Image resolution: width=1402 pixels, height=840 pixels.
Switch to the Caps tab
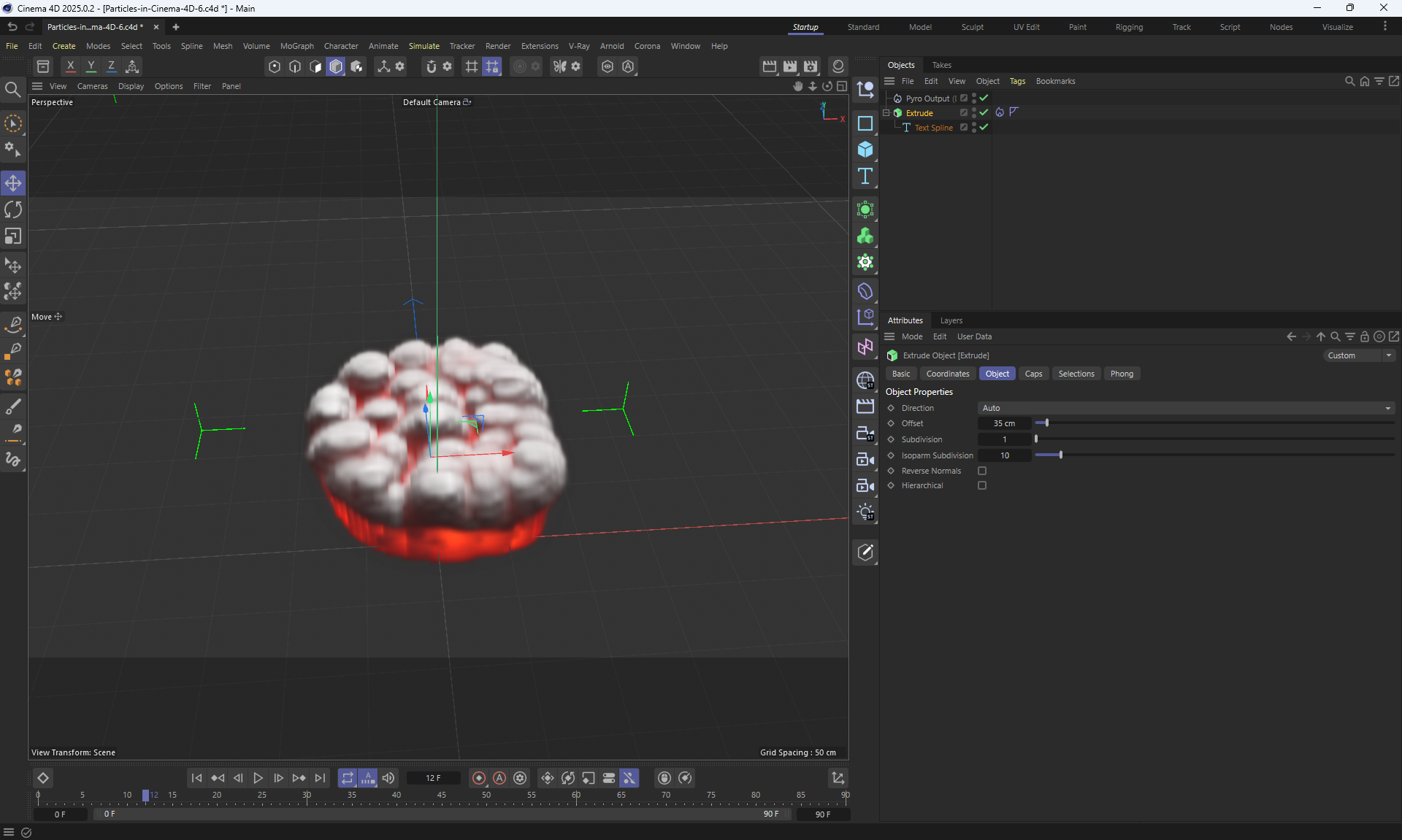[x=1033, y=374]
